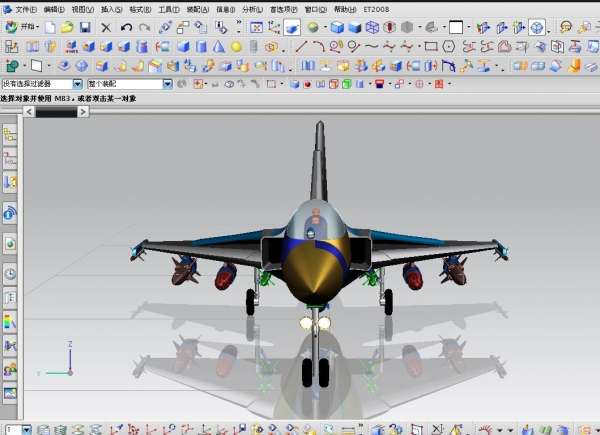600x435 pixels.
Task: Create a new file with the blank page icon
Action: click(x=50, y=27)
